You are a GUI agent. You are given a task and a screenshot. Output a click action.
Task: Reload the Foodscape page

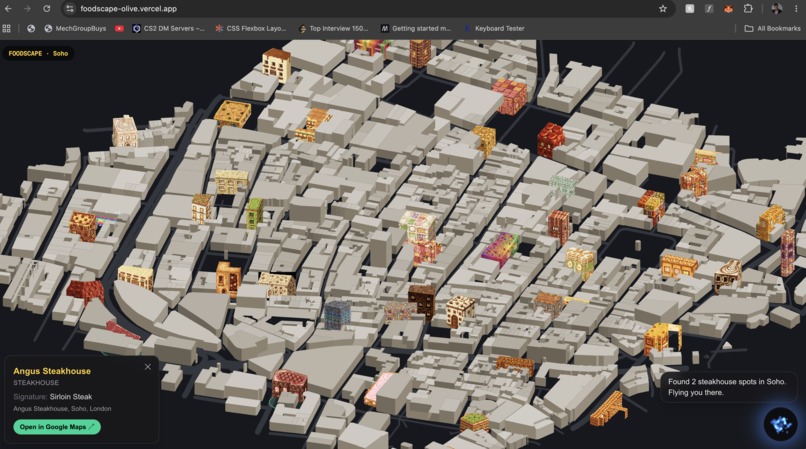coord(47,9)
